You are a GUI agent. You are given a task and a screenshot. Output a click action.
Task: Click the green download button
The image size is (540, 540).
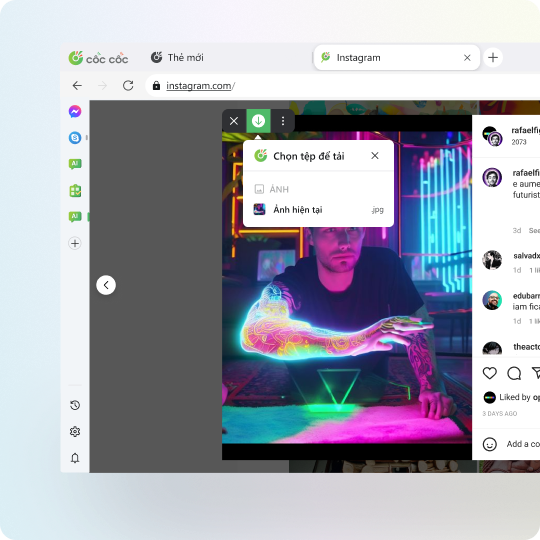pyautogui.click(x=258, y=121)
